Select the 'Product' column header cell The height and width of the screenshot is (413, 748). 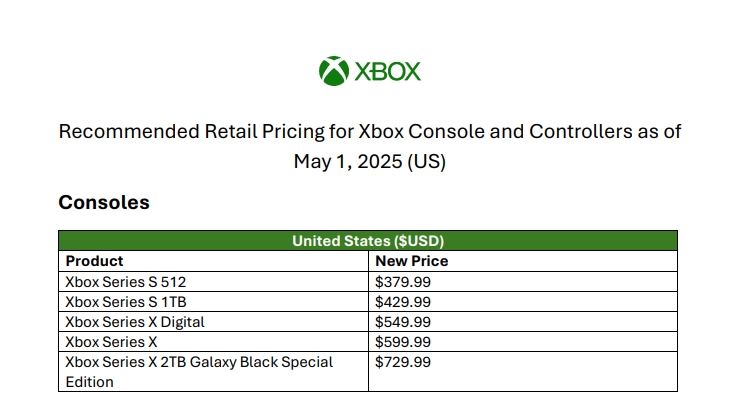pos(95,261)
